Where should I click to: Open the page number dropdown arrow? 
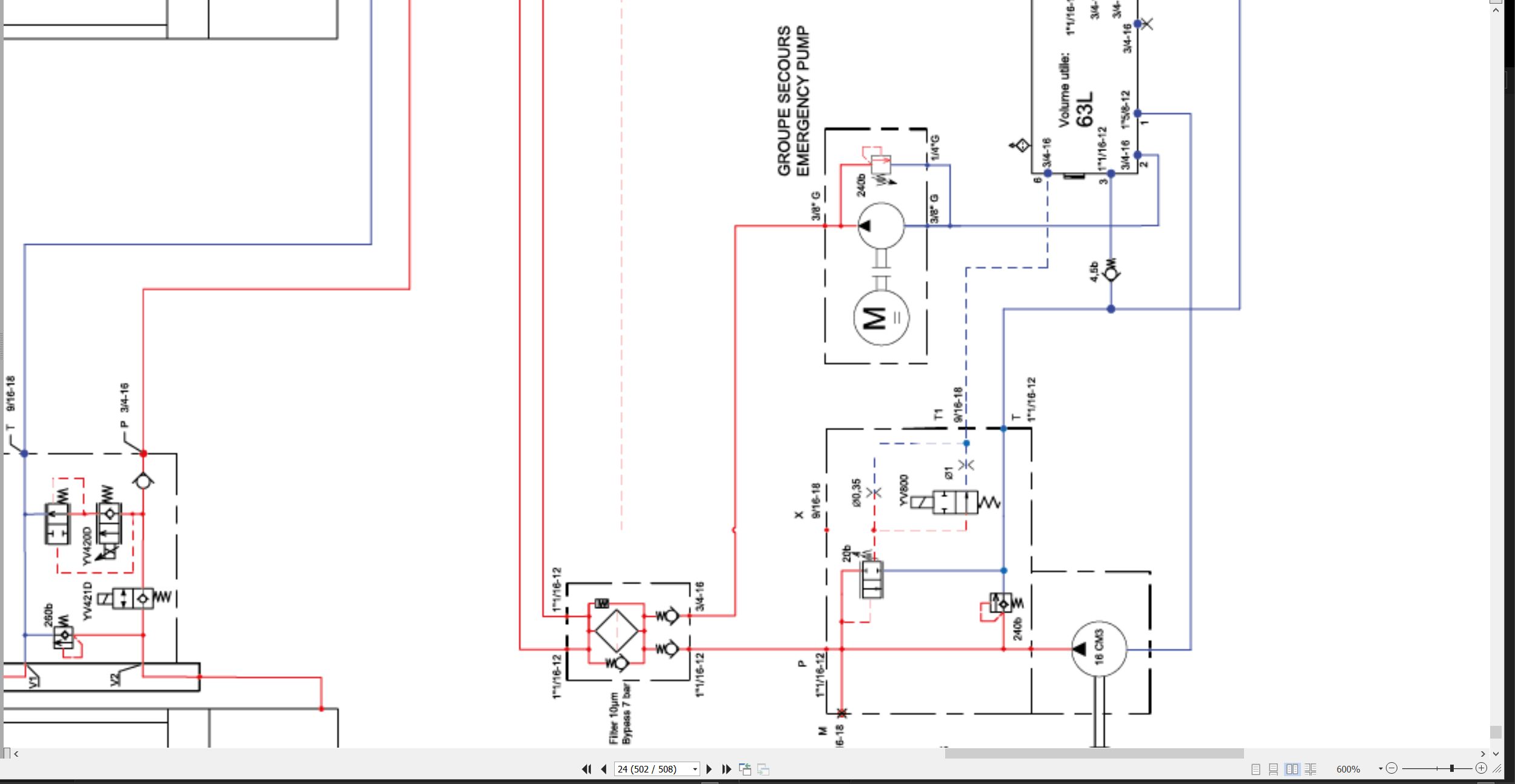(x=695, y=769)
